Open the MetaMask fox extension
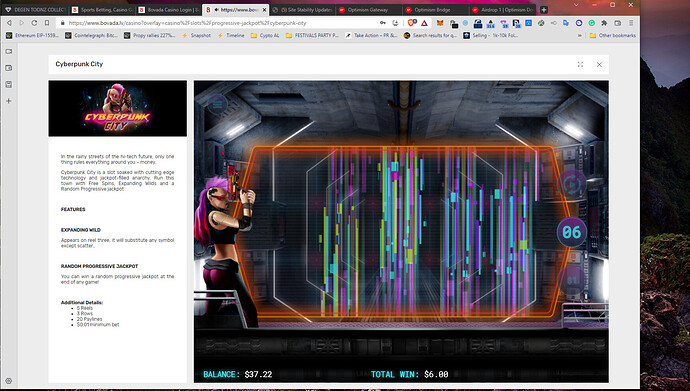Screen dimensions: 690x391 (x=440, y=23)
